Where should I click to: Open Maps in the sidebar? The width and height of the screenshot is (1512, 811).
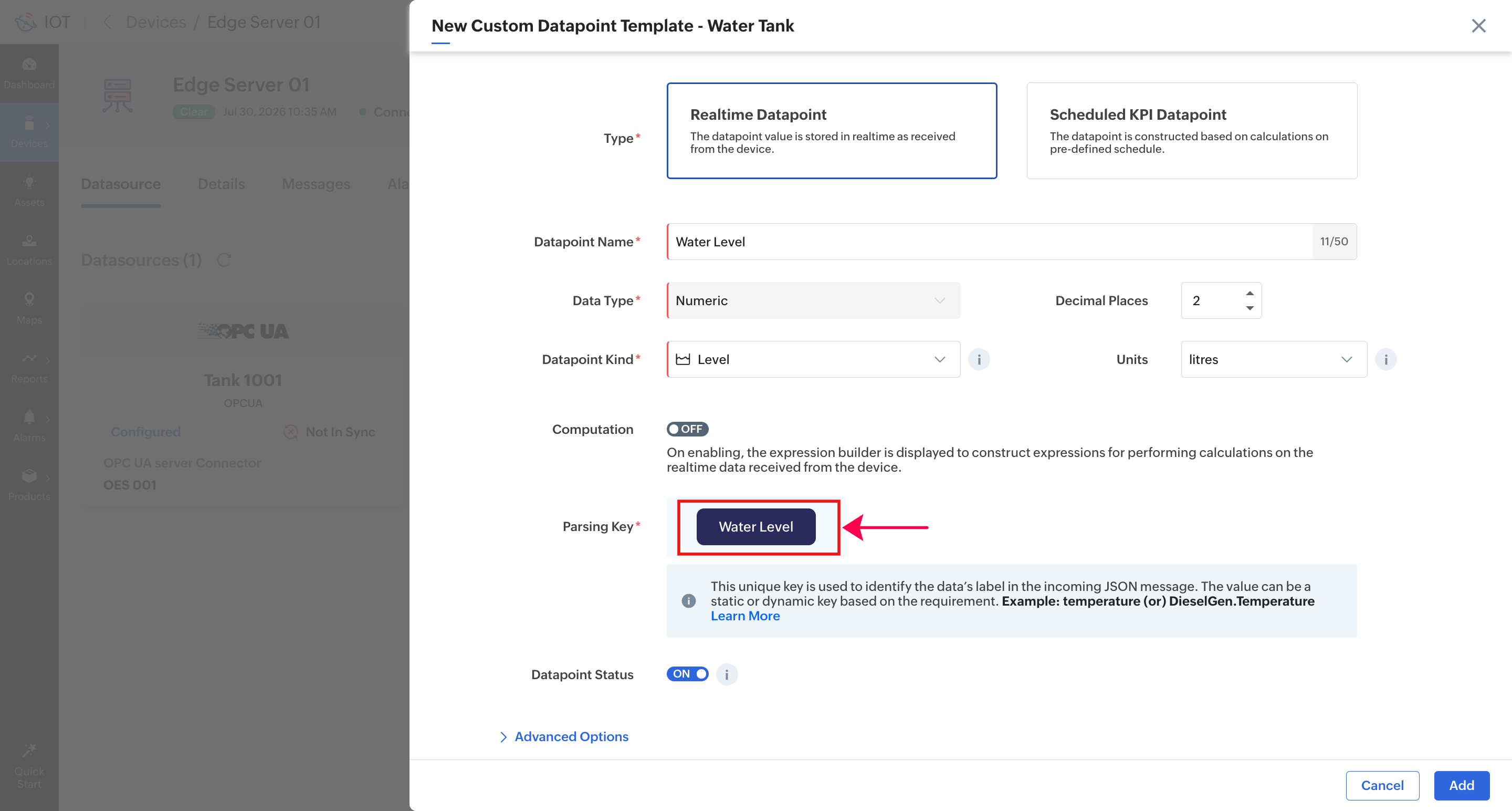29,309
